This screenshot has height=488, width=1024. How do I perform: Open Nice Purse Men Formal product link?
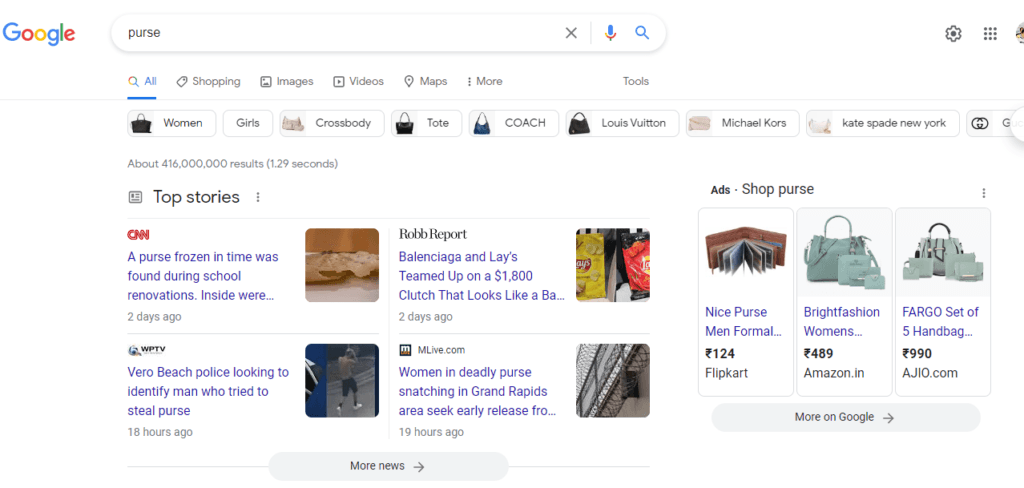(x=744, y=321)
